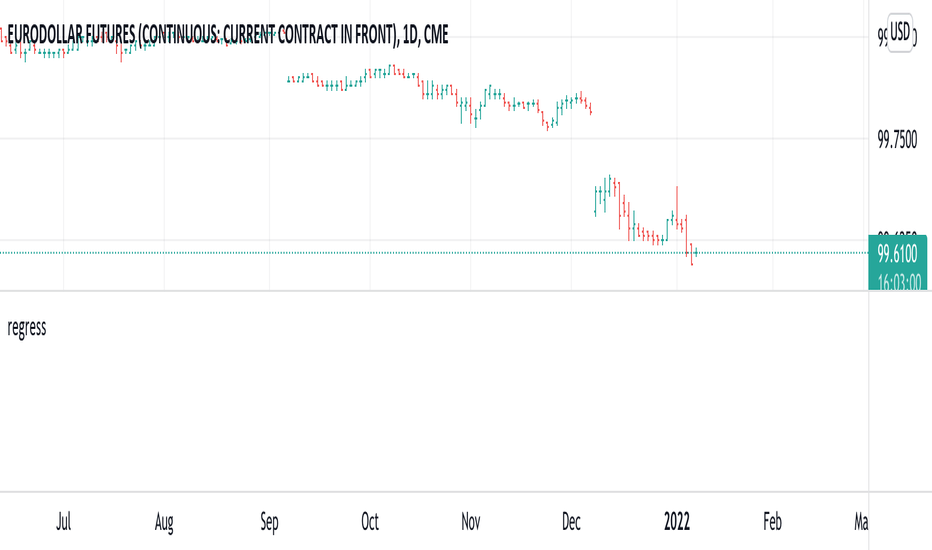This screenshot has height=550, width=932.
Task: Select the Oct label on time axis
Action: (x=370, y=521)
